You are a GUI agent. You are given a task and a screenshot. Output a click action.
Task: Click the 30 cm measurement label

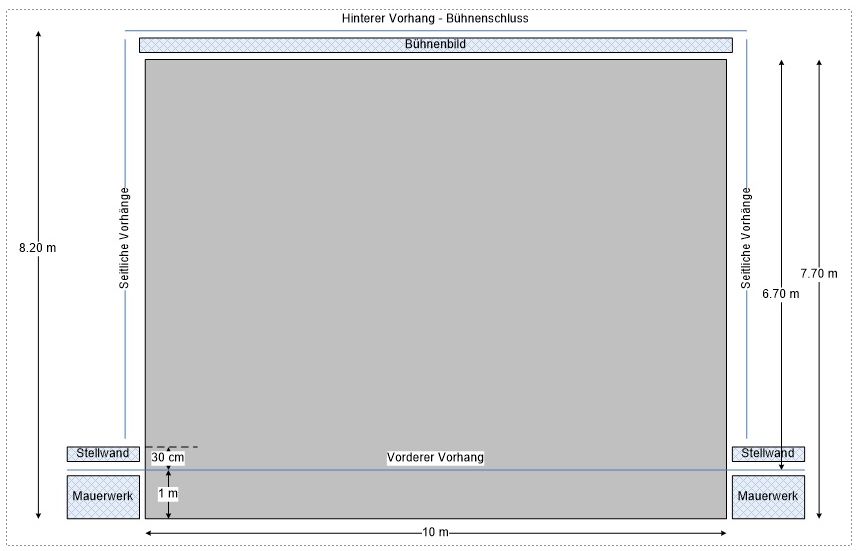click(168, 457)
